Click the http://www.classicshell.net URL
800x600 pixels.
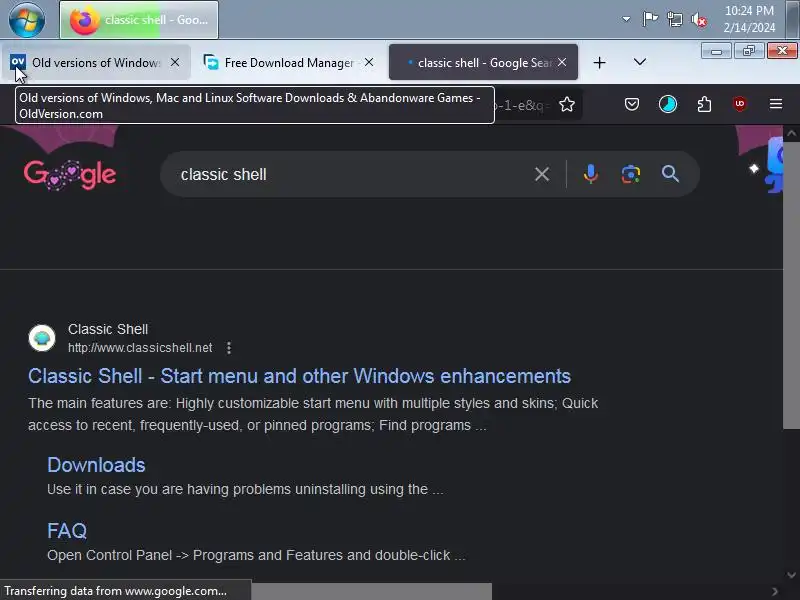pyautogui.click(x=140, y=348)
